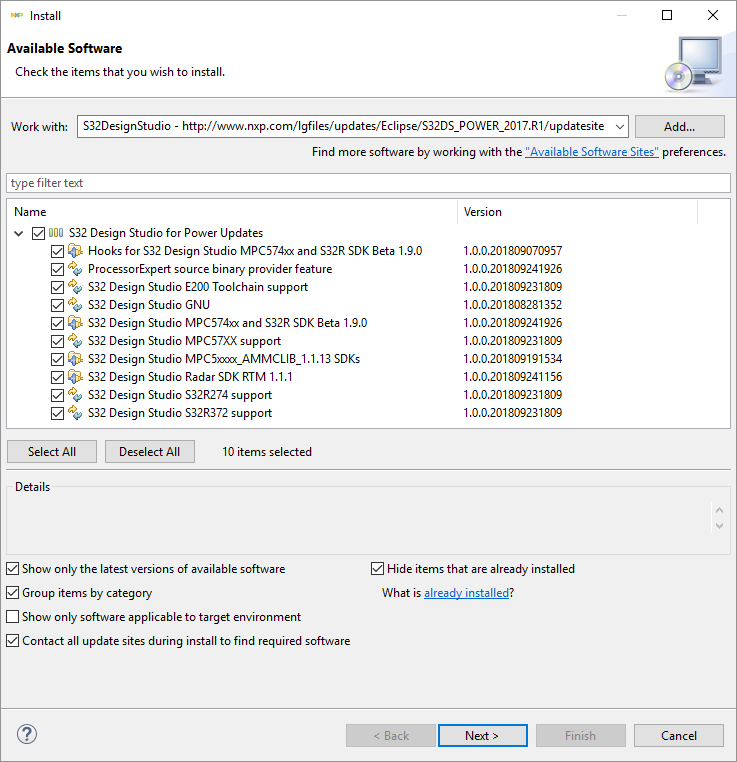
Task: Click the icon beside S32 Design Studio Radar SDK RTM 1.1.1
Action: pos(75,377)
